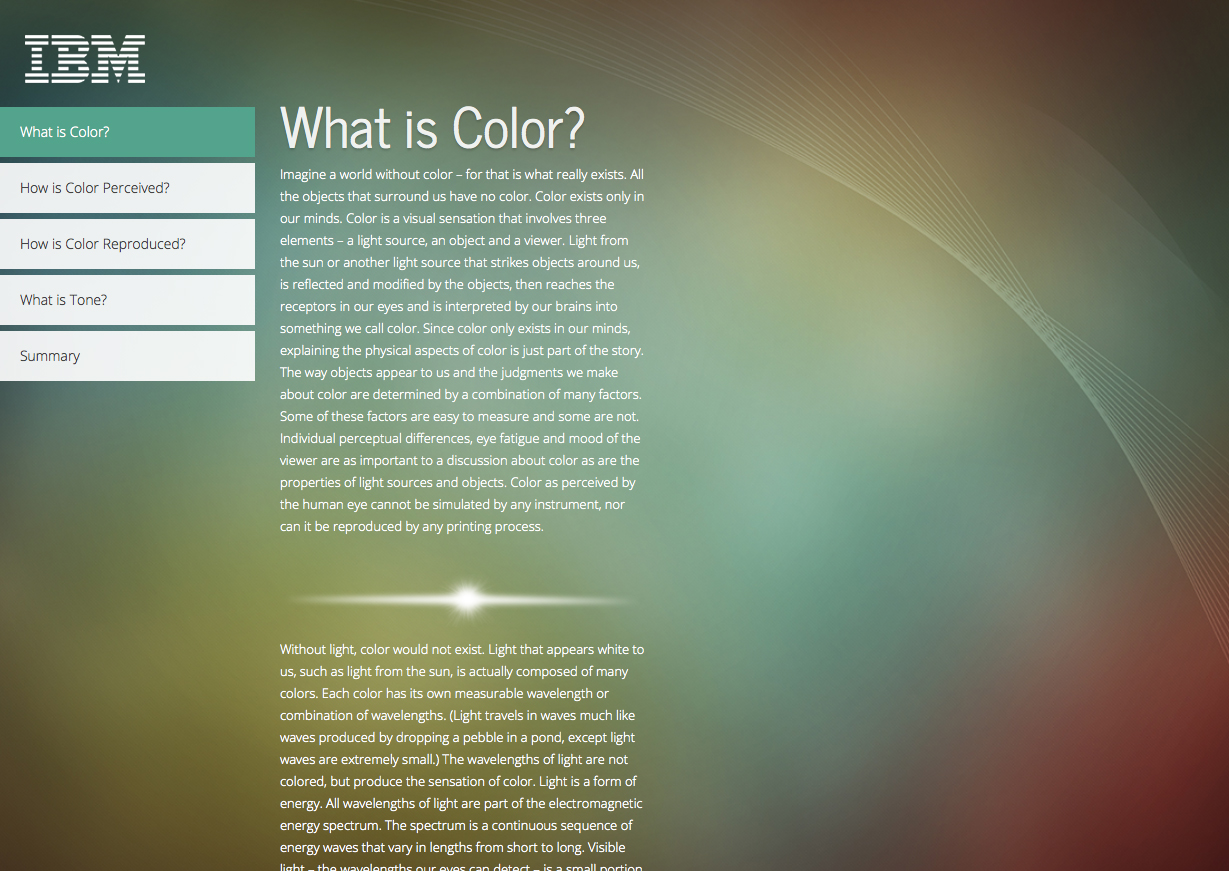
Task: Click the word 'electromagnetic' in second paragraph
Action: [x=593, y=804]
